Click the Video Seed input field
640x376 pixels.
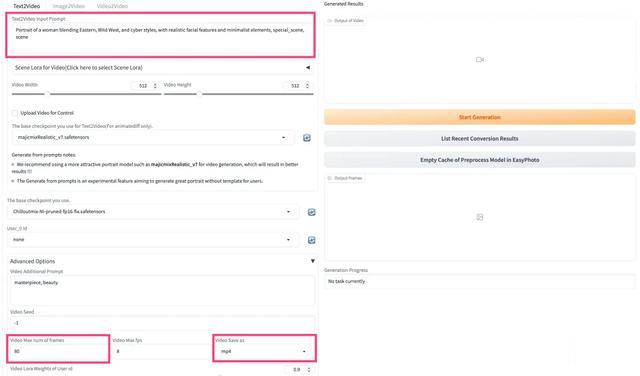162,323
